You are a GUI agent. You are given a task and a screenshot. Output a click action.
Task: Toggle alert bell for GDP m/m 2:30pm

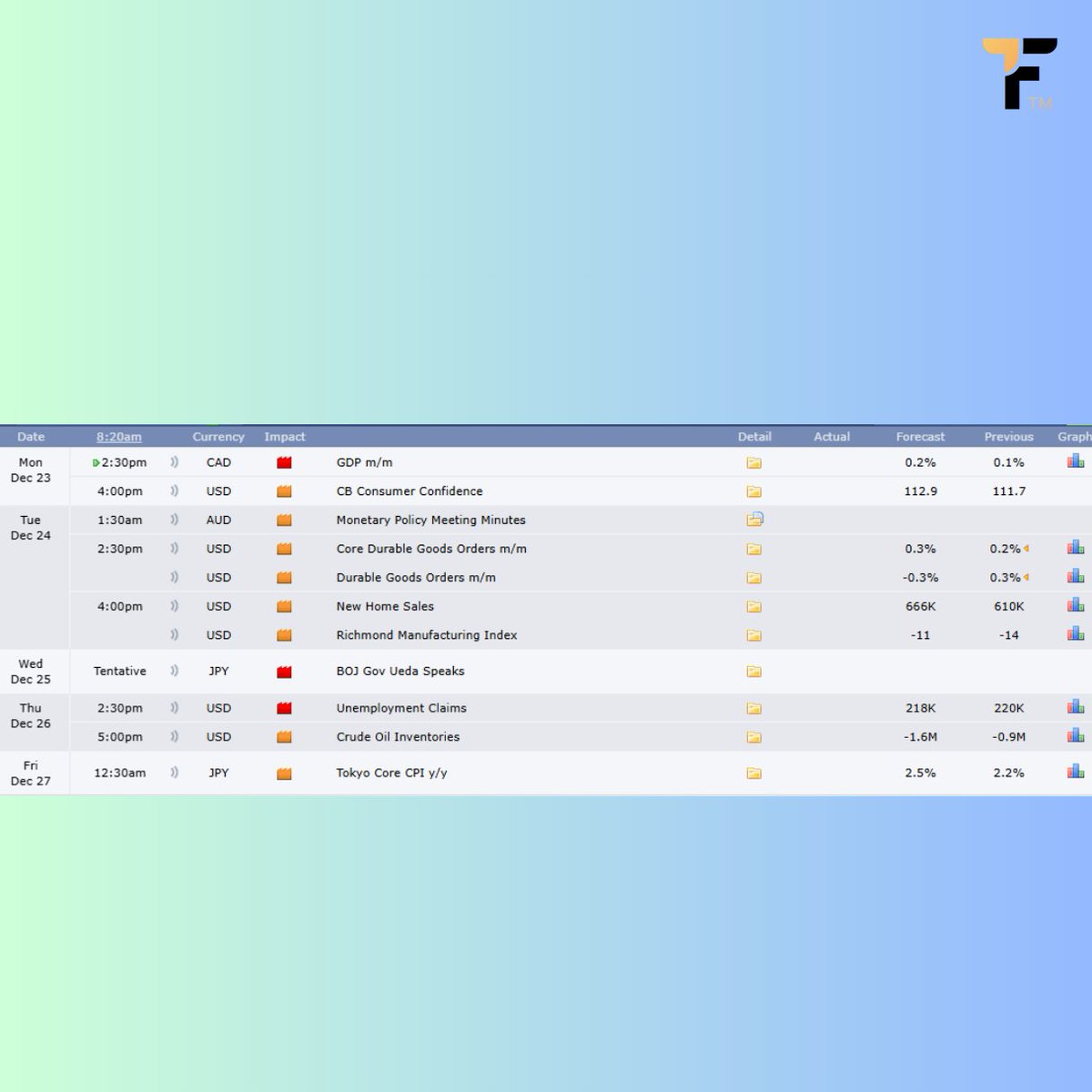pos(175,462)
